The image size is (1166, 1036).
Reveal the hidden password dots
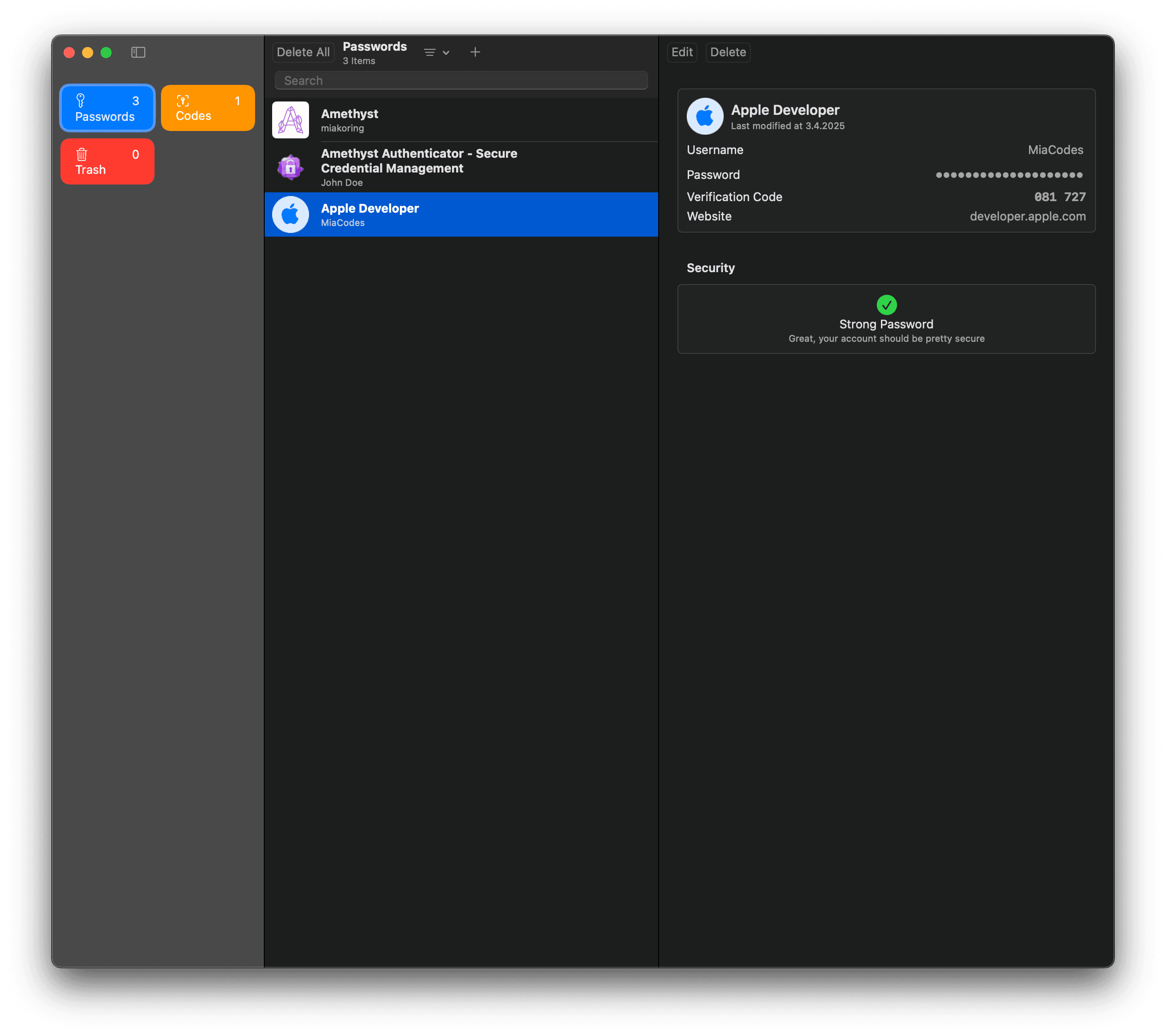click(x=1009, y=175)
